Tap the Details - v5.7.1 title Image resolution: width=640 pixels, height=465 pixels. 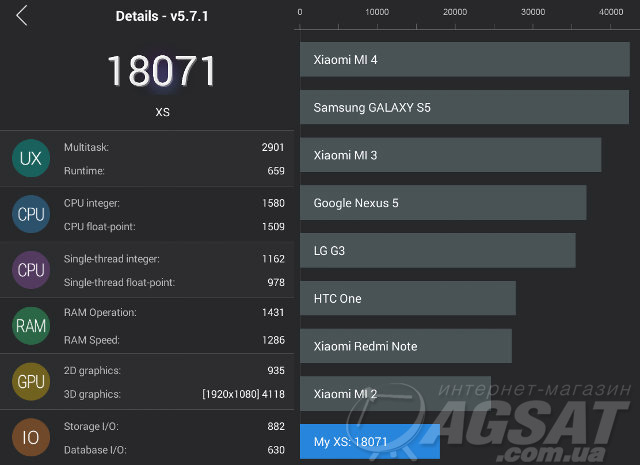point(162,16)
